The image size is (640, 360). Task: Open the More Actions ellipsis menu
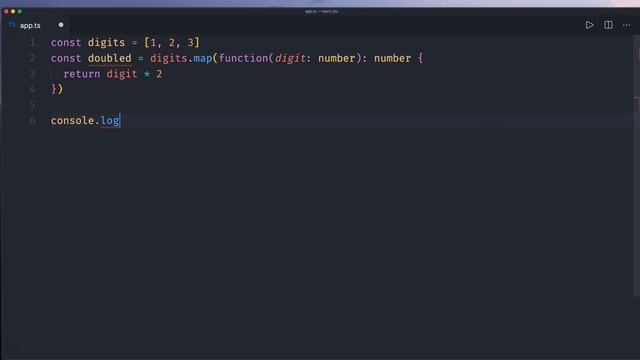pyautogui.click(x=627, y=25)
